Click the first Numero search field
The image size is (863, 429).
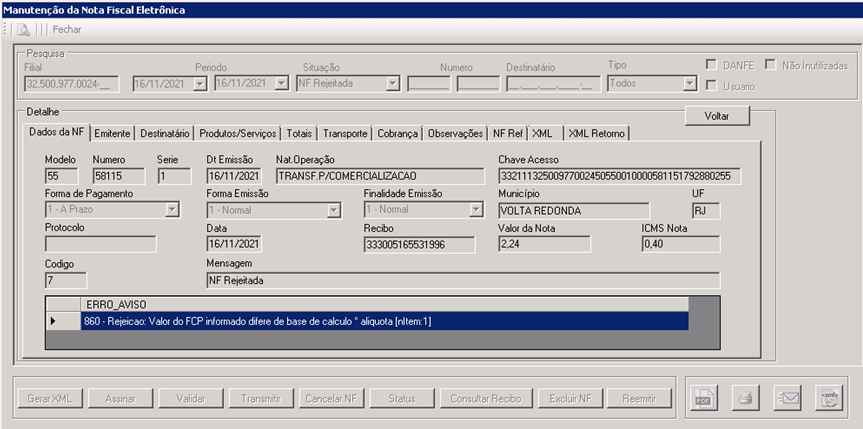click(x=429, y=84)
